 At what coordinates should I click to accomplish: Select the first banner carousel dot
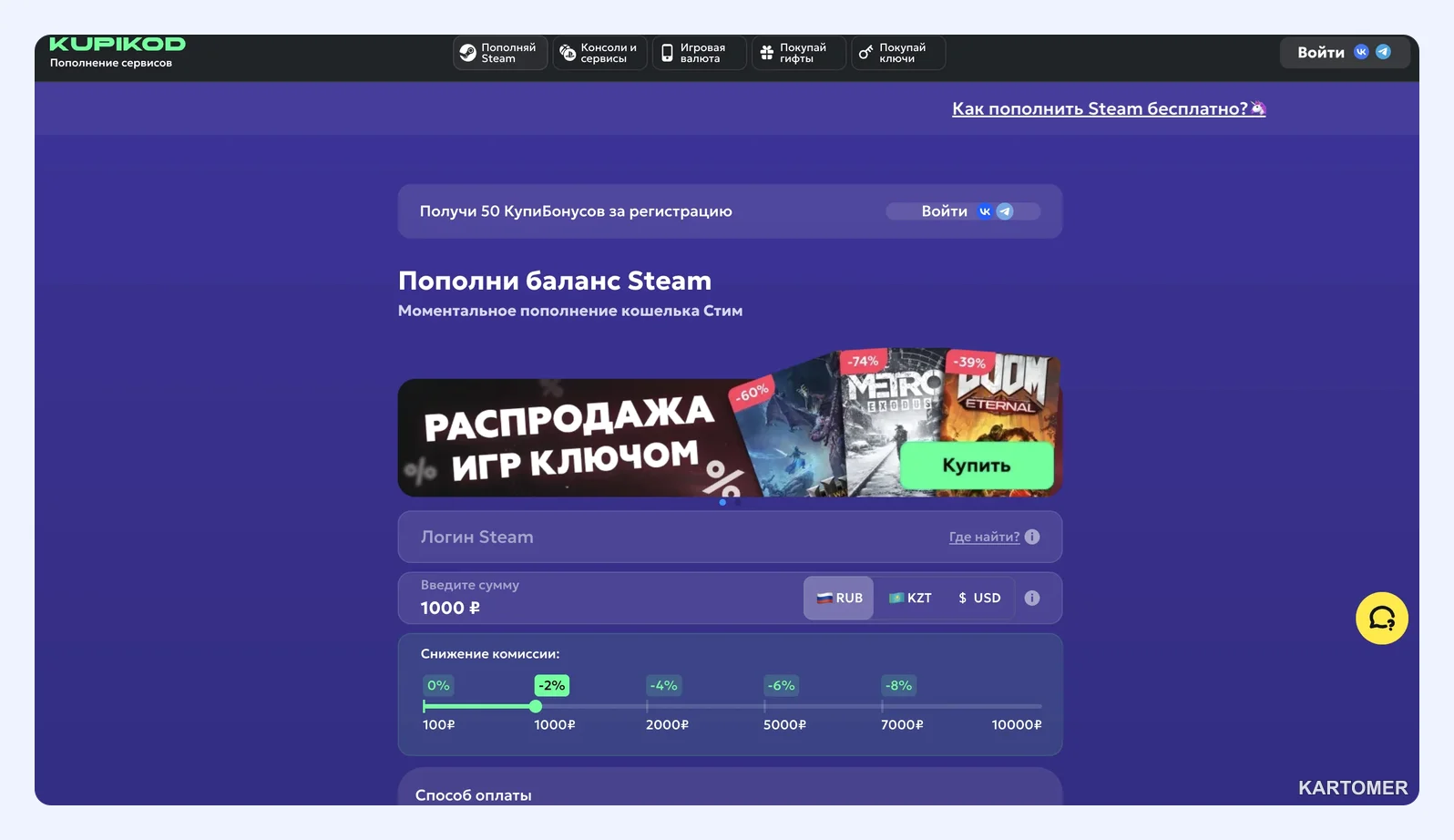point(722,502)
